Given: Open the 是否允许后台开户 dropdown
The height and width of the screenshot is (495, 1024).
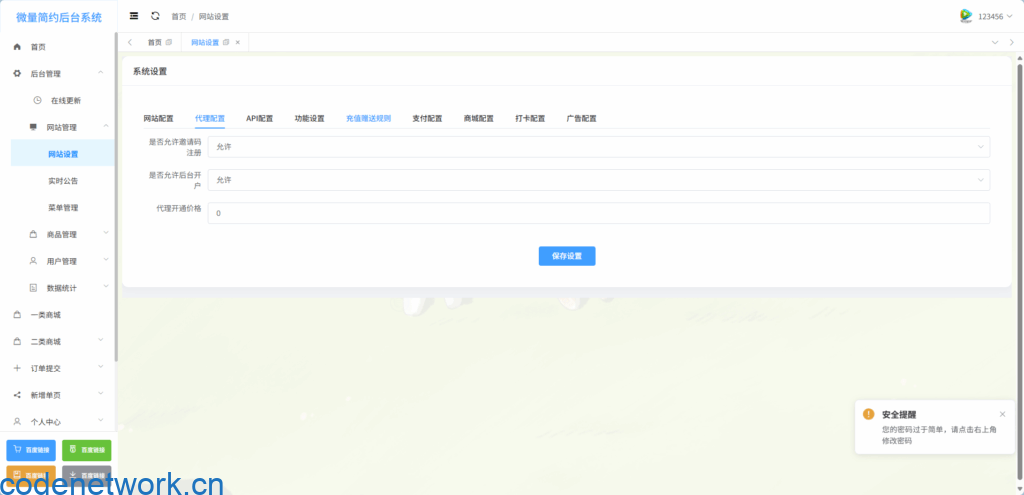Looking at the screenshot, I should [x=598, y=180].
